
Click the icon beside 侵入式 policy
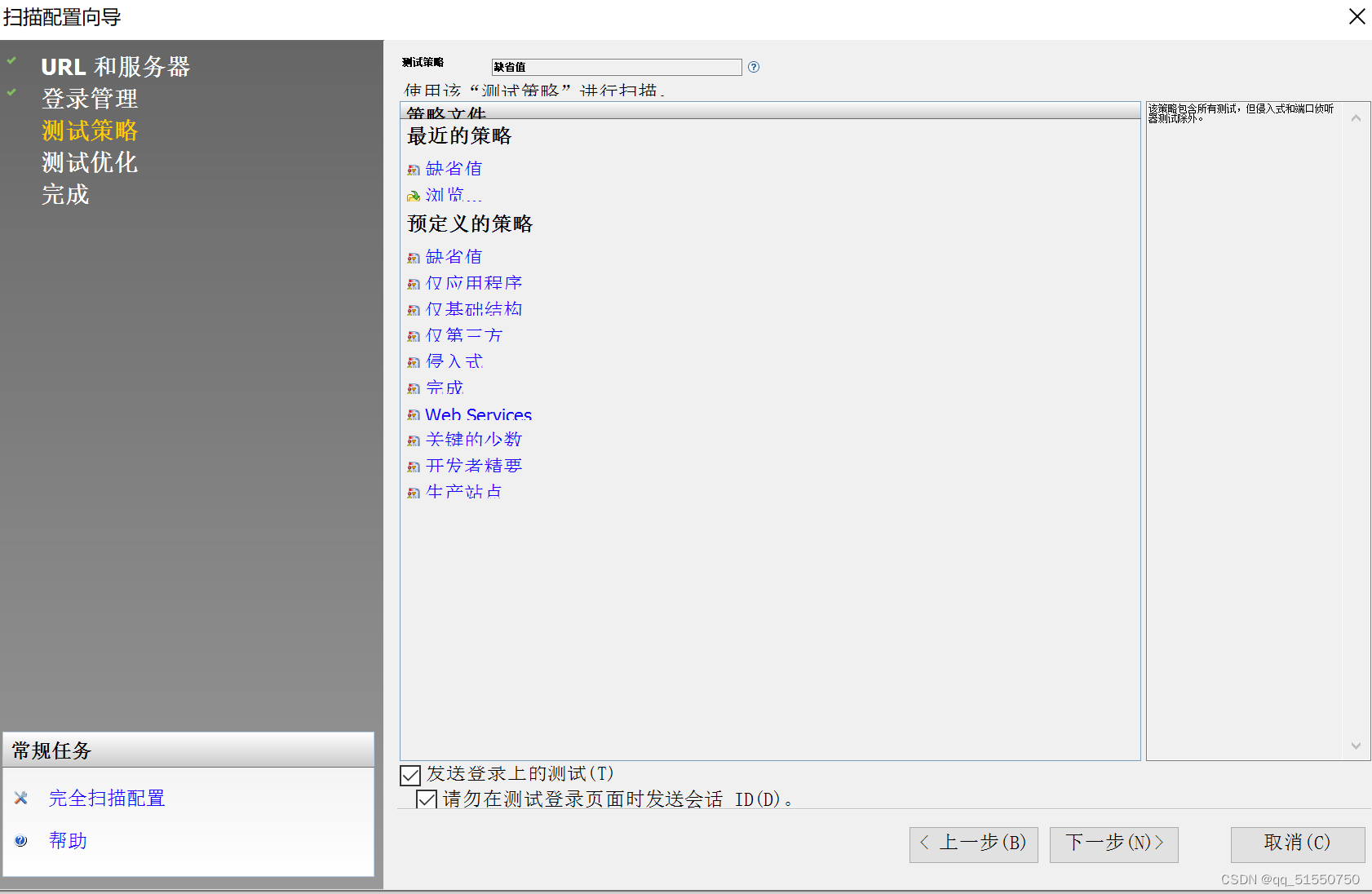tap(414, 362)
